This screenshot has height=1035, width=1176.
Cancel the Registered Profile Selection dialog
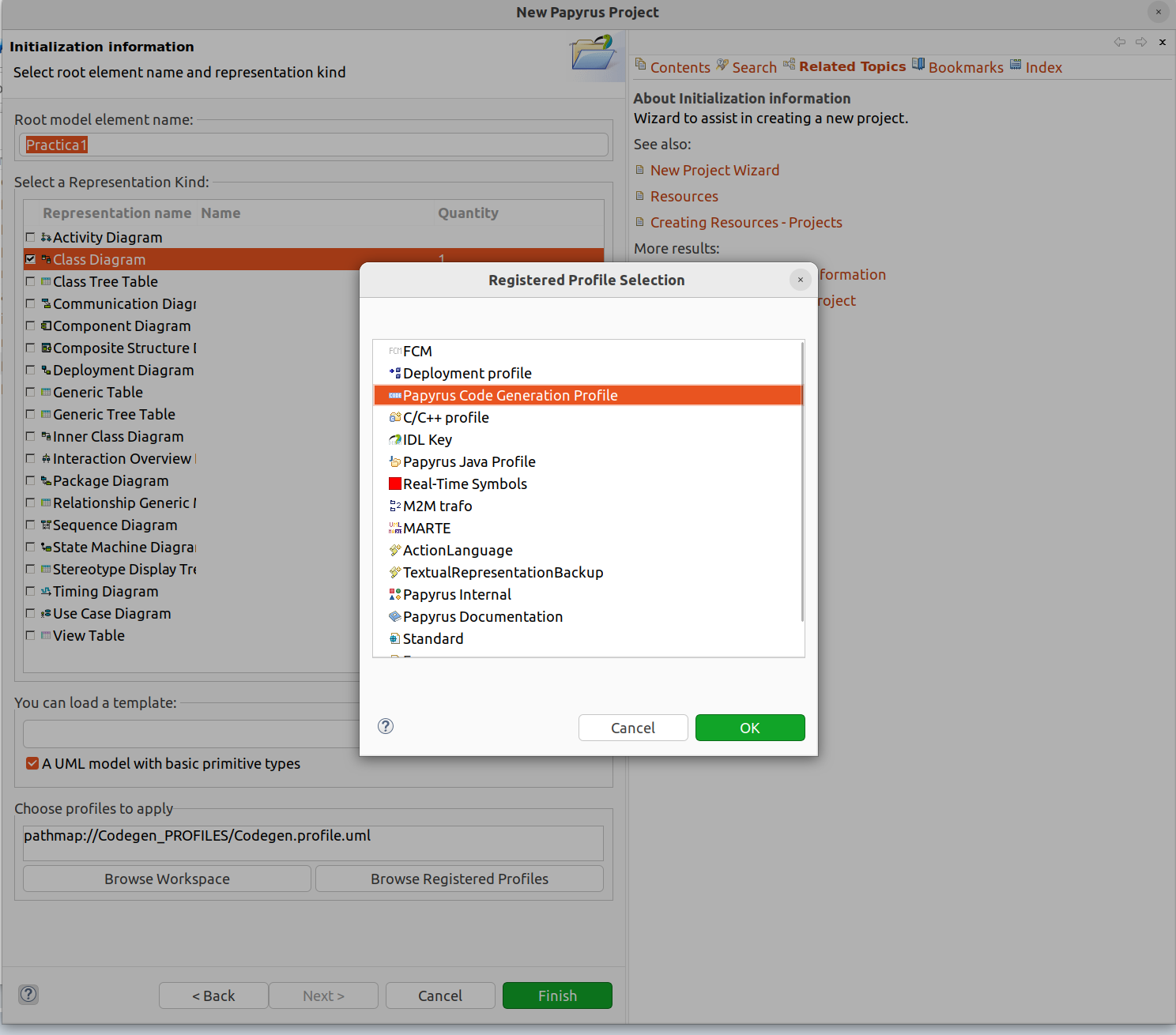pos(633,728)
